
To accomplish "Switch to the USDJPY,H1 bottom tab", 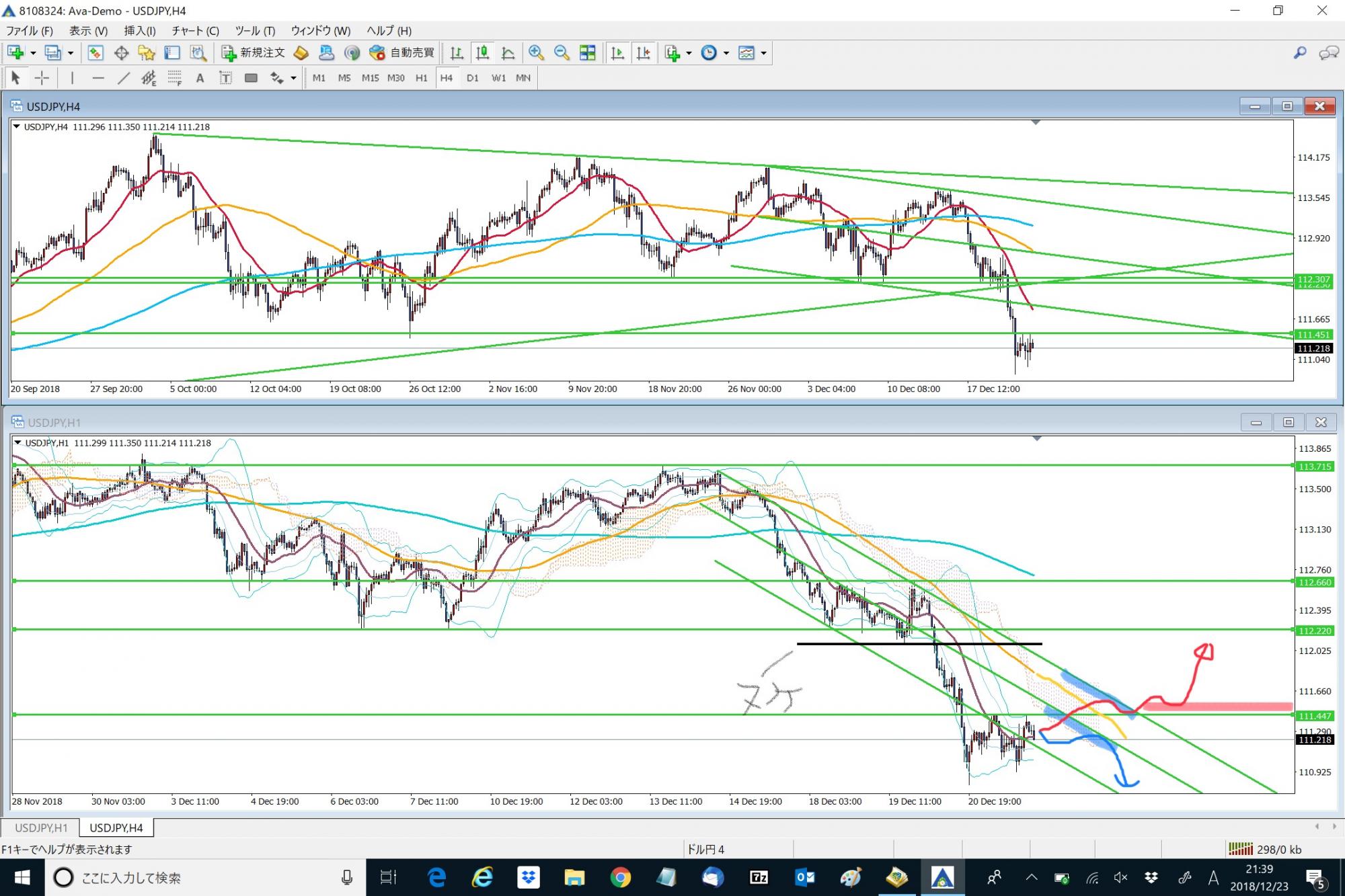I will [x=41, y=828].
